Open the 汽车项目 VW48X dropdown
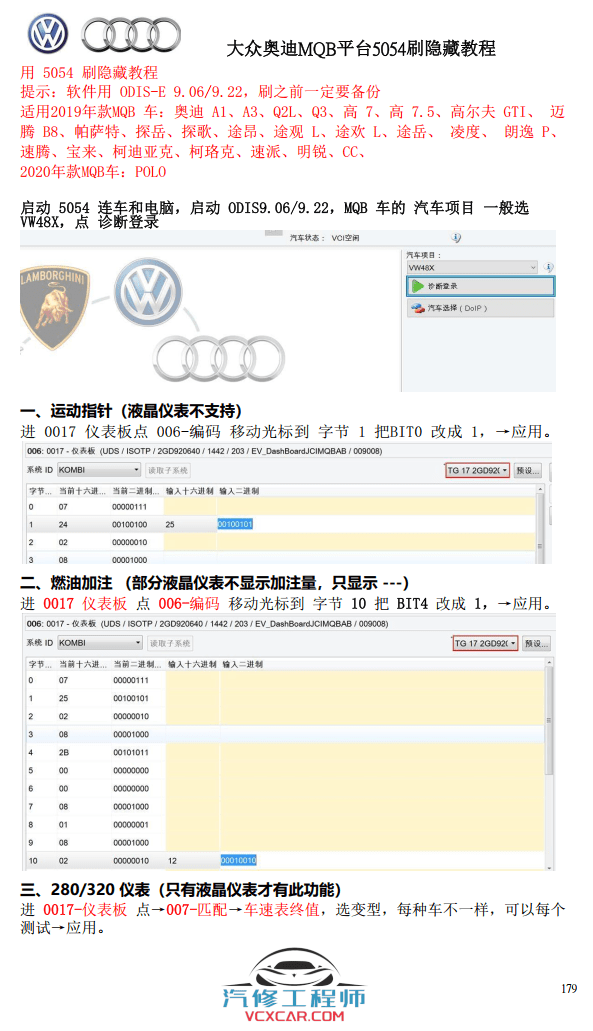Screen dimensions: 593x1031 (473, 268)
